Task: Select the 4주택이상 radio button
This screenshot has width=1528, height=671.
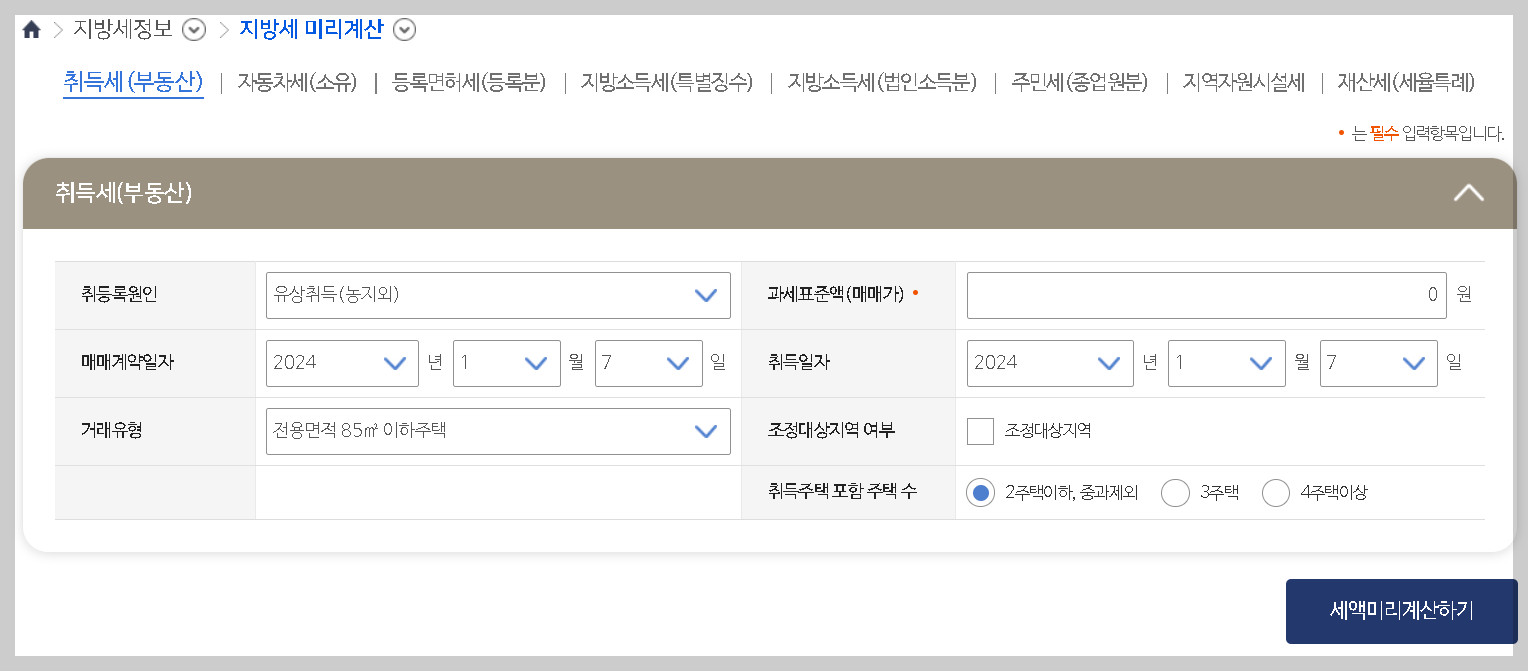Action: point(1275,493)
